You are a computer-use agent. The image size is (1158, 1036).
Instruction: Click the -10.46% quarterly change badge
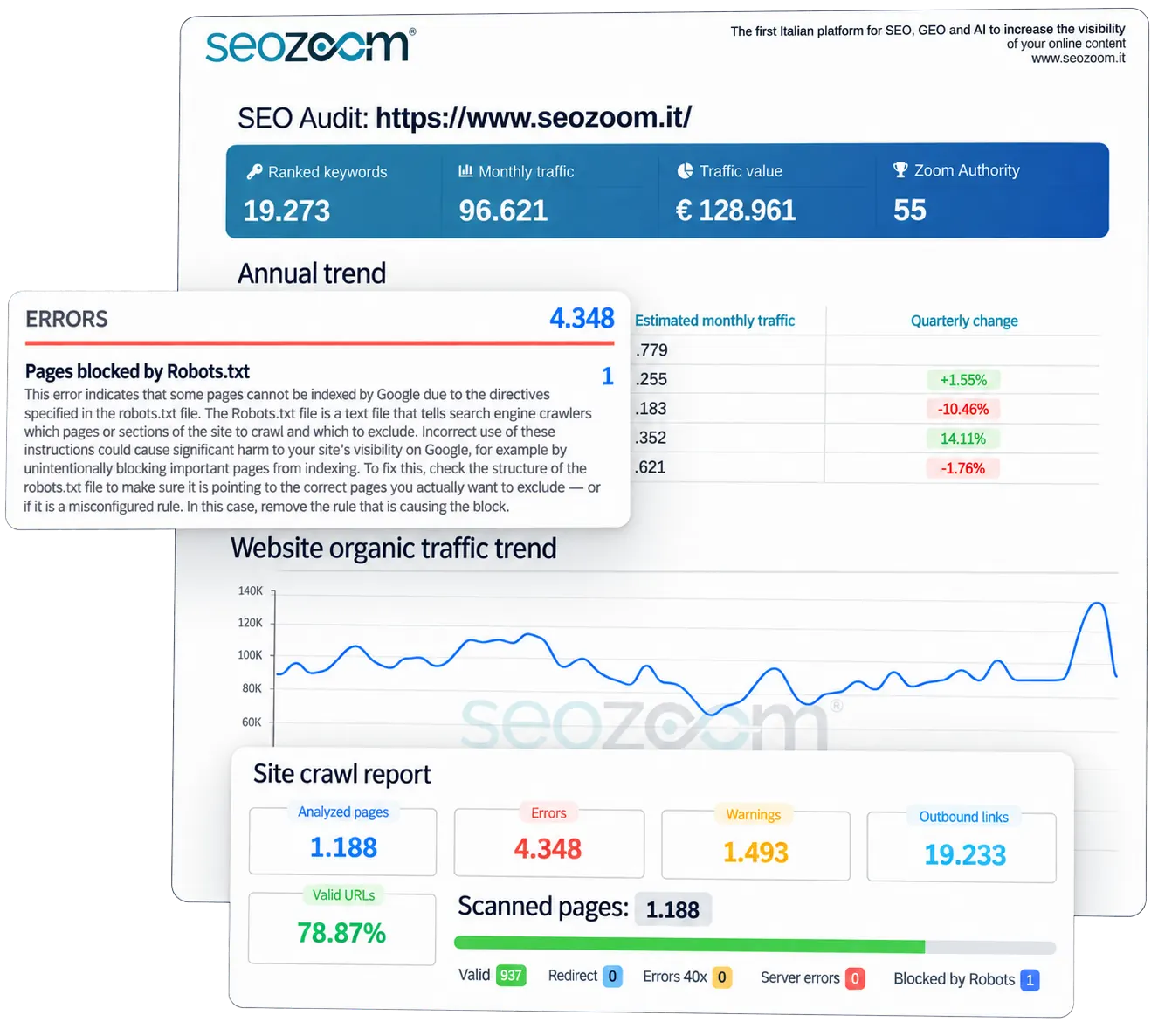(x=963, y=409)
